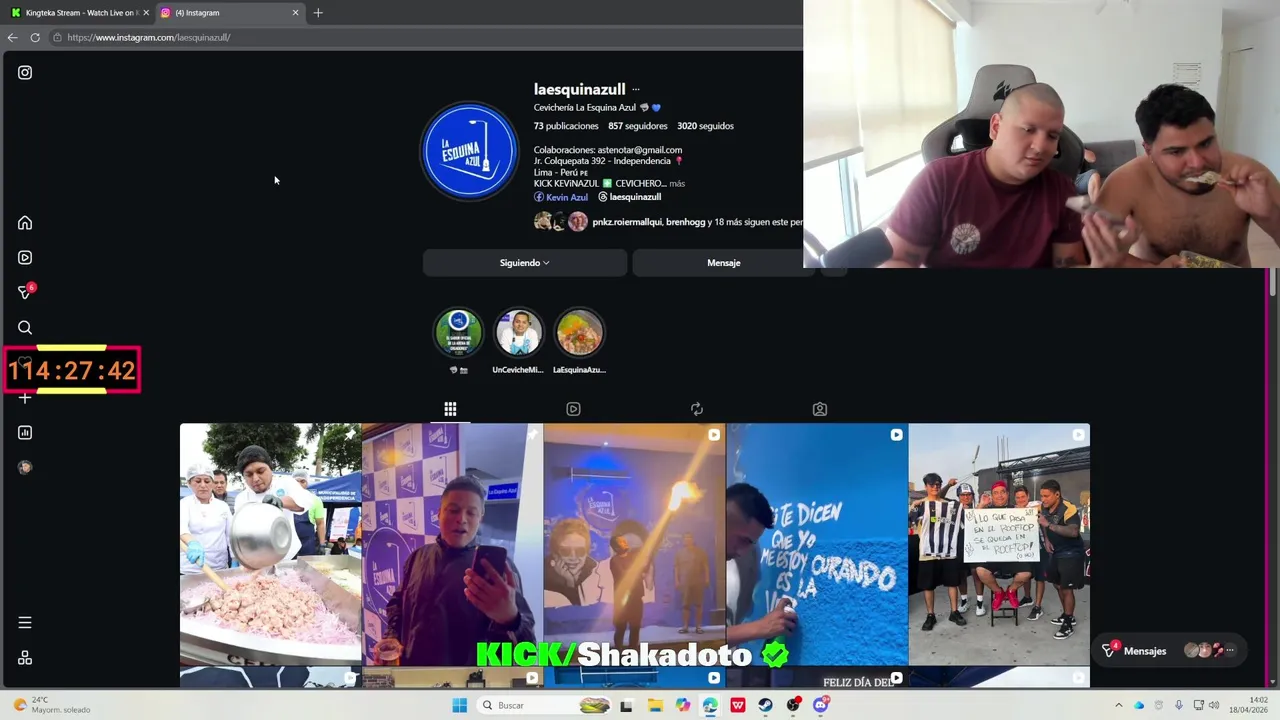Open the 857 seguidores list
The image size is (1280, 720).
coord(637,126)
